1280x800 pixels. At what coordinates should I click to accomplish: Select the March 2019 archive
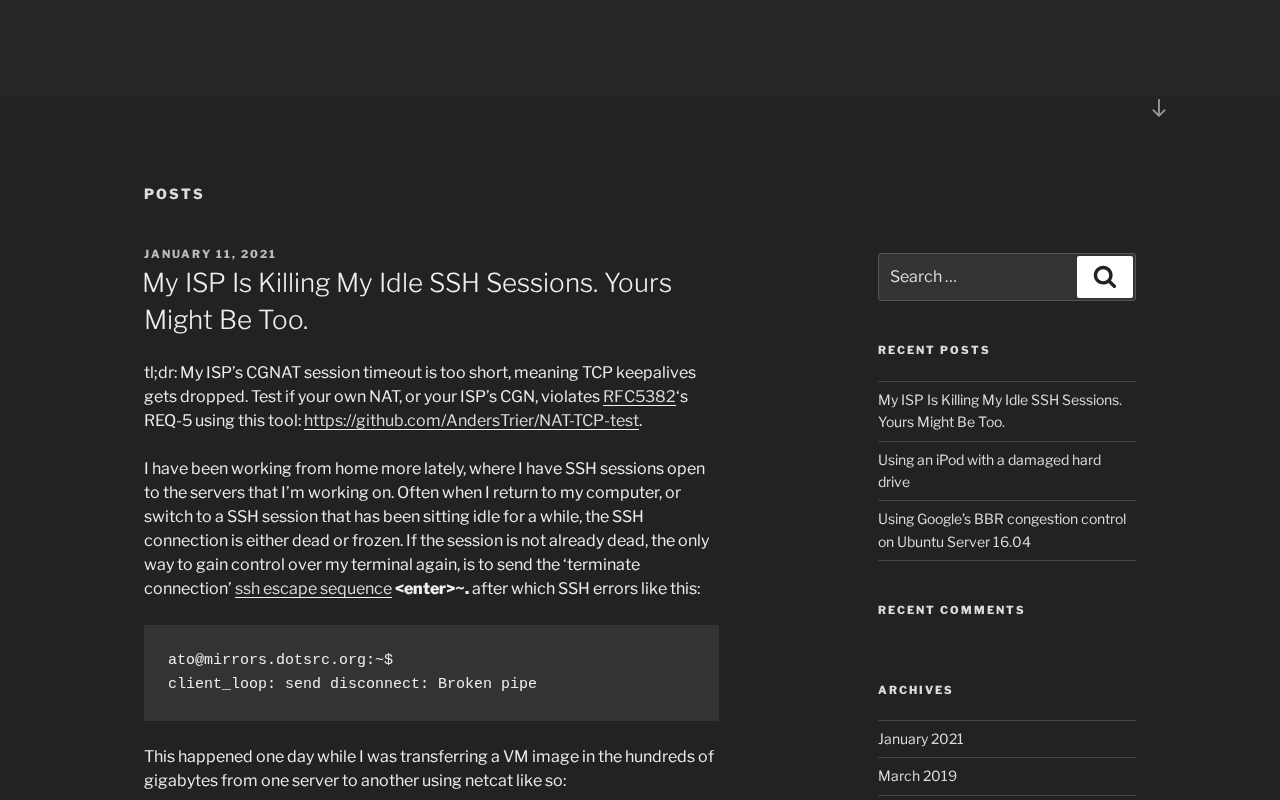point(917,775)
